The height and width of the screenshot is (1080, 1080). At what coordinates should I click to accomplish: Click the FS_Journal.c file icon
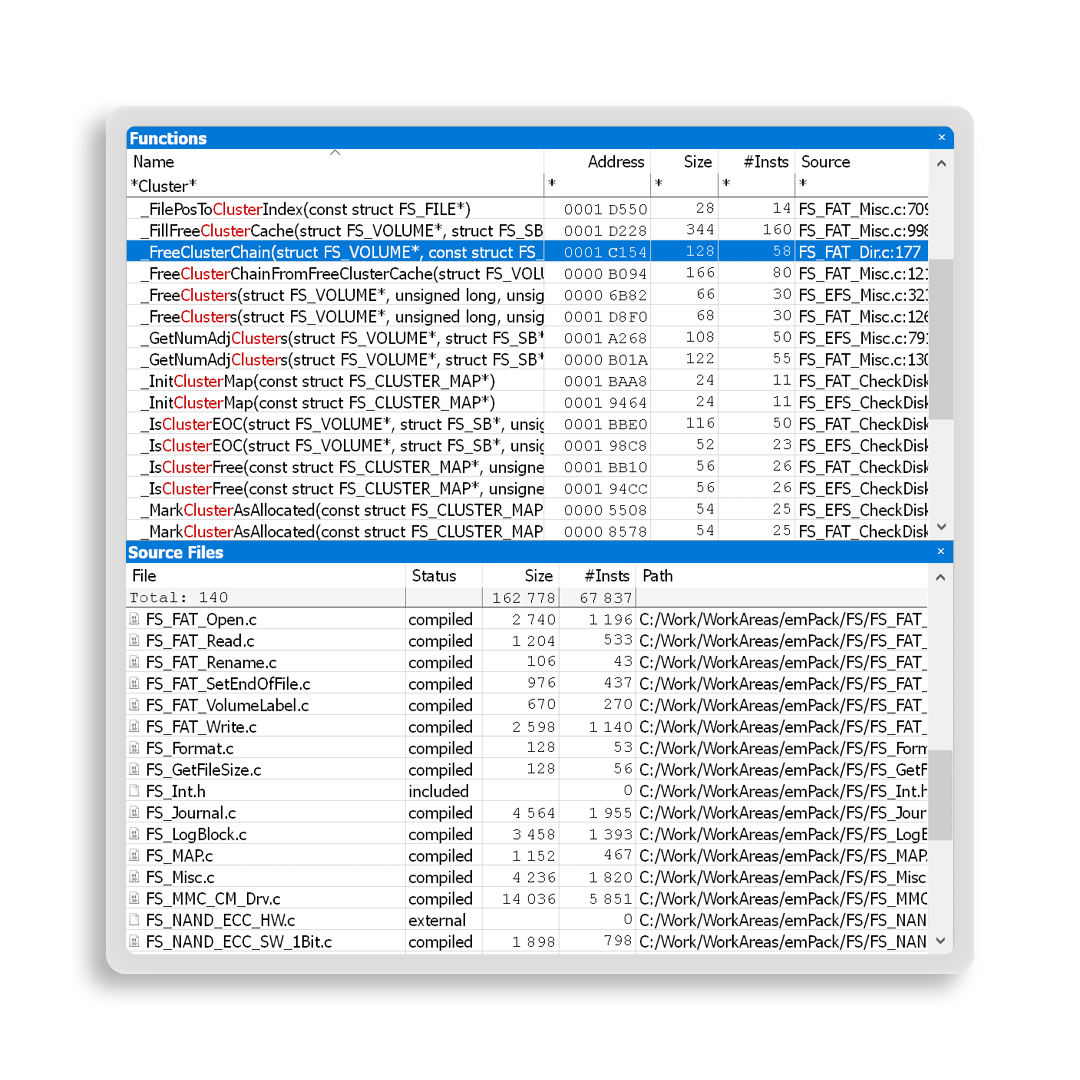tap(134, 813)
